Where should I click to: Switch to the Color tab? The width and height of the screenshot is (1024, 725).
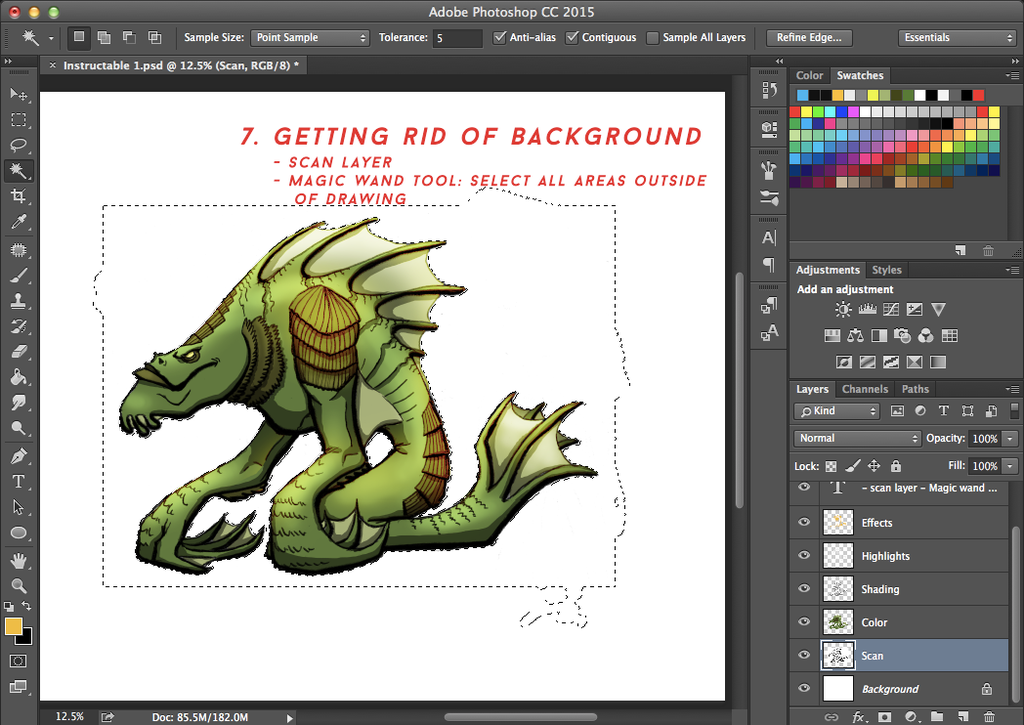(x=809, y=75)
